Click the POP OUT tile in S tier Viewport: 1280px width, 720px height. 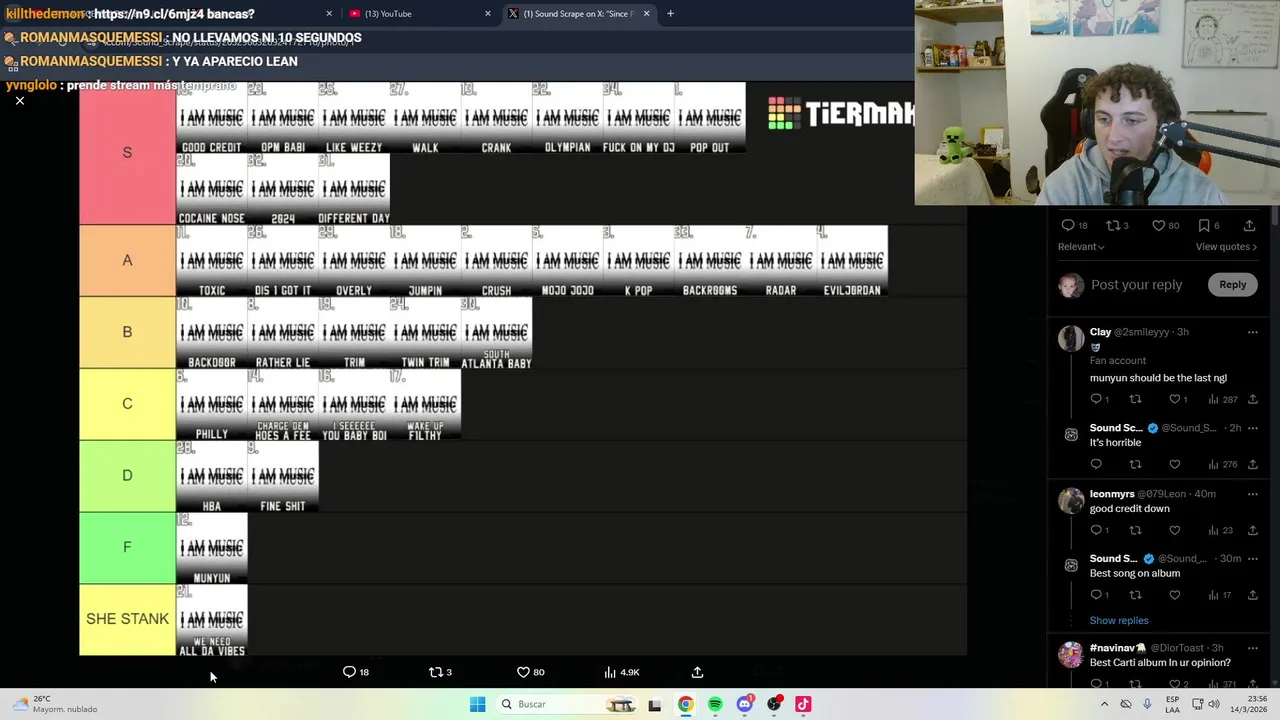(x=710, y=118)
